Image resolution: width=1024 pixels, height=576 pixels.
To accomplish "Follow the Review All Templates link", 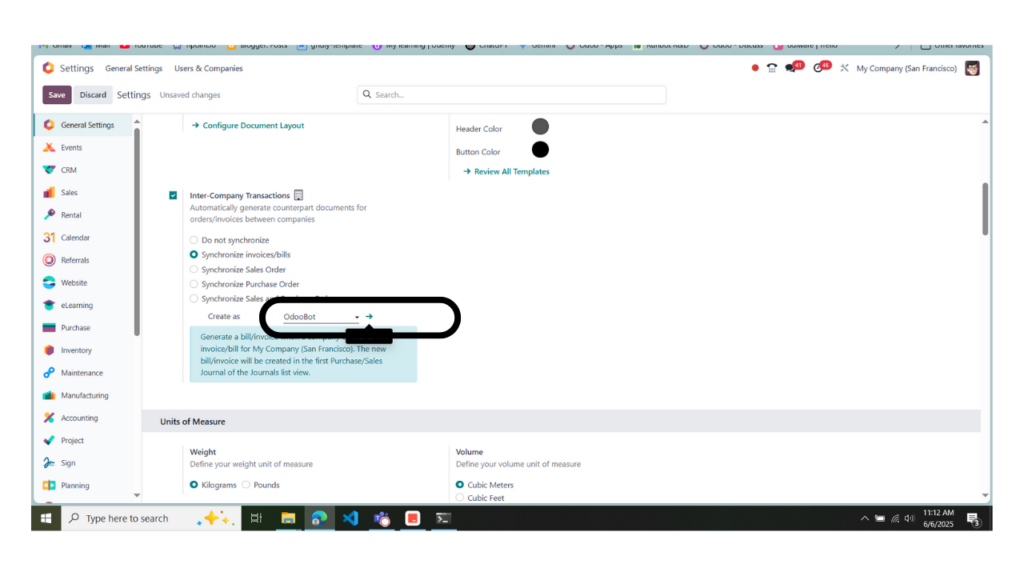I will point(507,172).
